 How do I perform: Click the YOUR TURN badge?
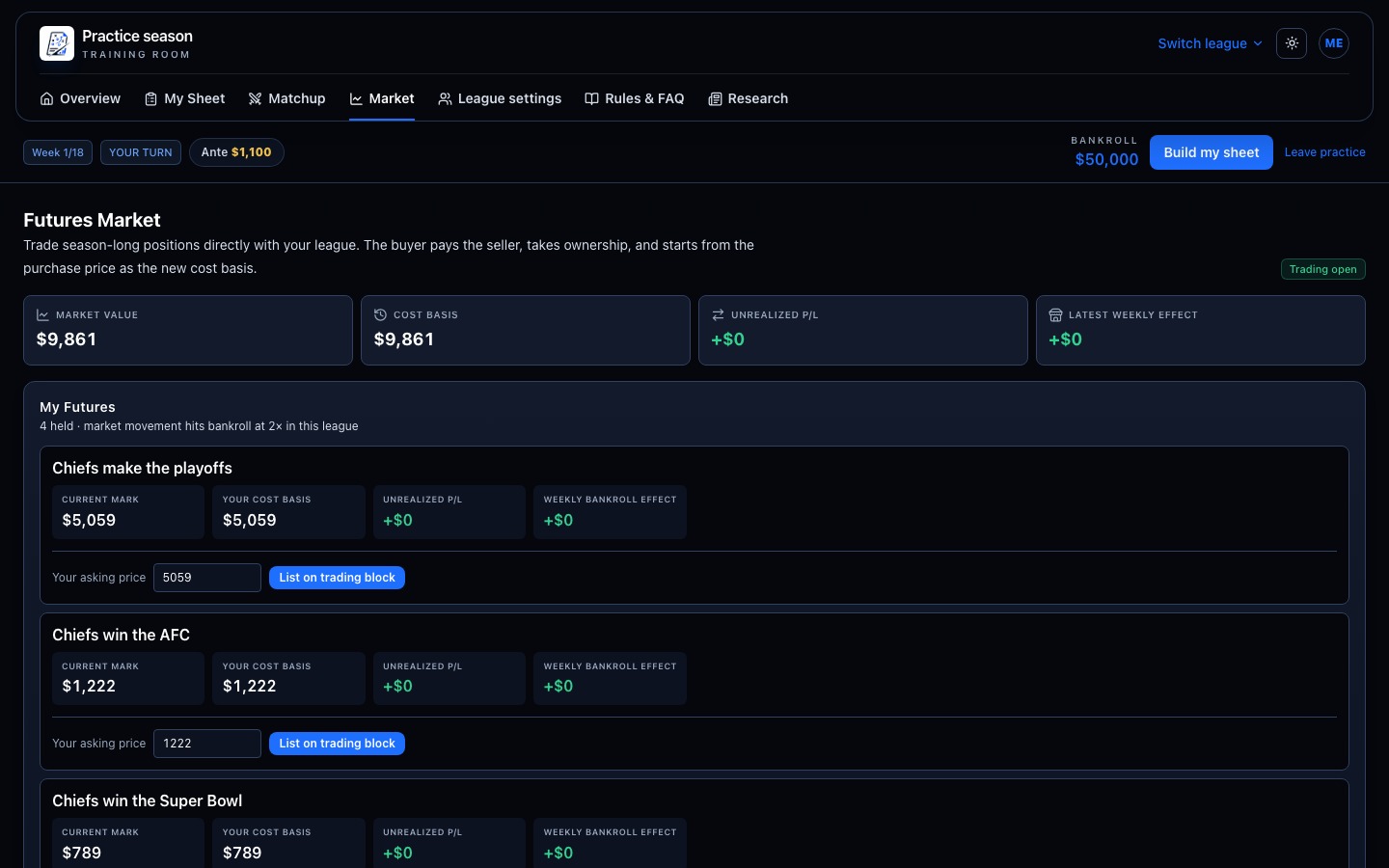coord(141,152)
